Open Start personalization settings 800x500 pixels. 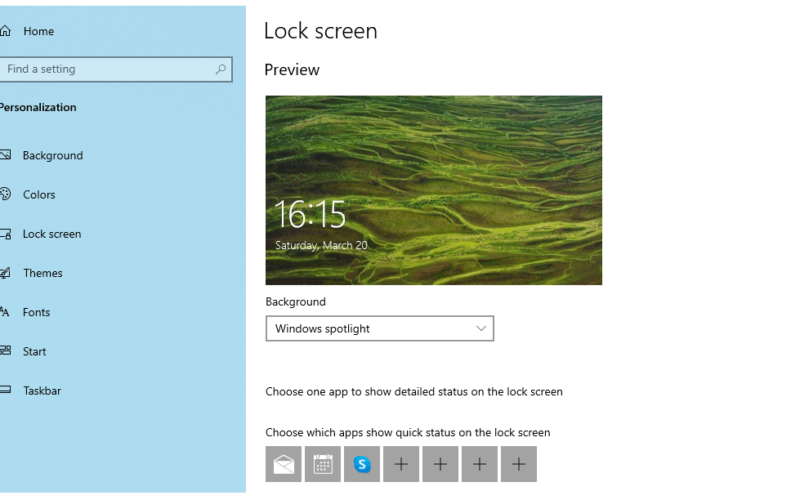(x=34, y=352)
